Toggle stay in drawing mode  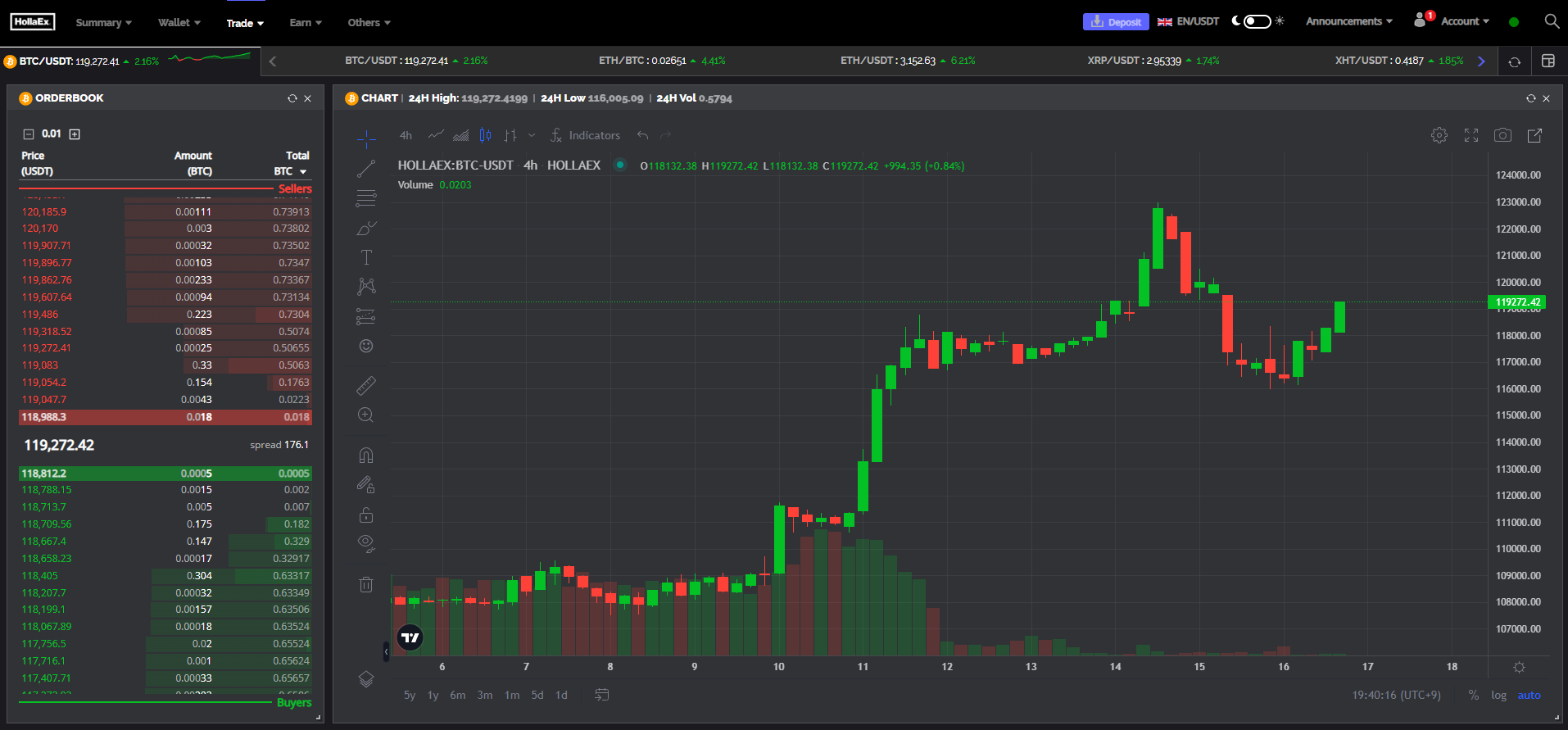366,485
